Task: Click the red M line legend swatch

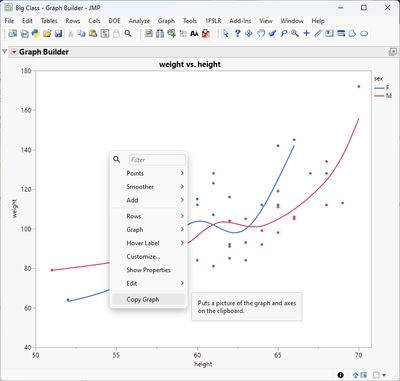Action: (379, 96)
